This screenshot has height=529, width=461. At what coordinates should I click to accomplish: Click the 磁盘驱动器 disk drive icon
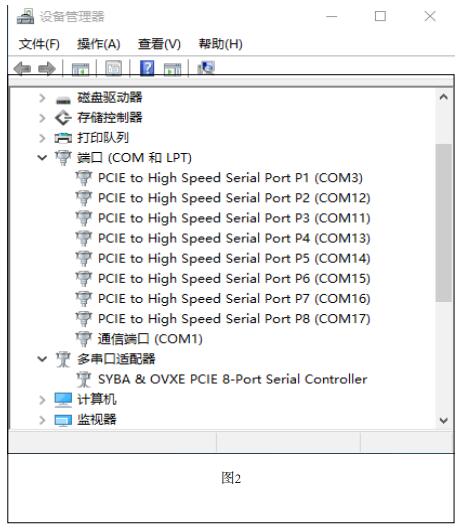coord(63,99)
